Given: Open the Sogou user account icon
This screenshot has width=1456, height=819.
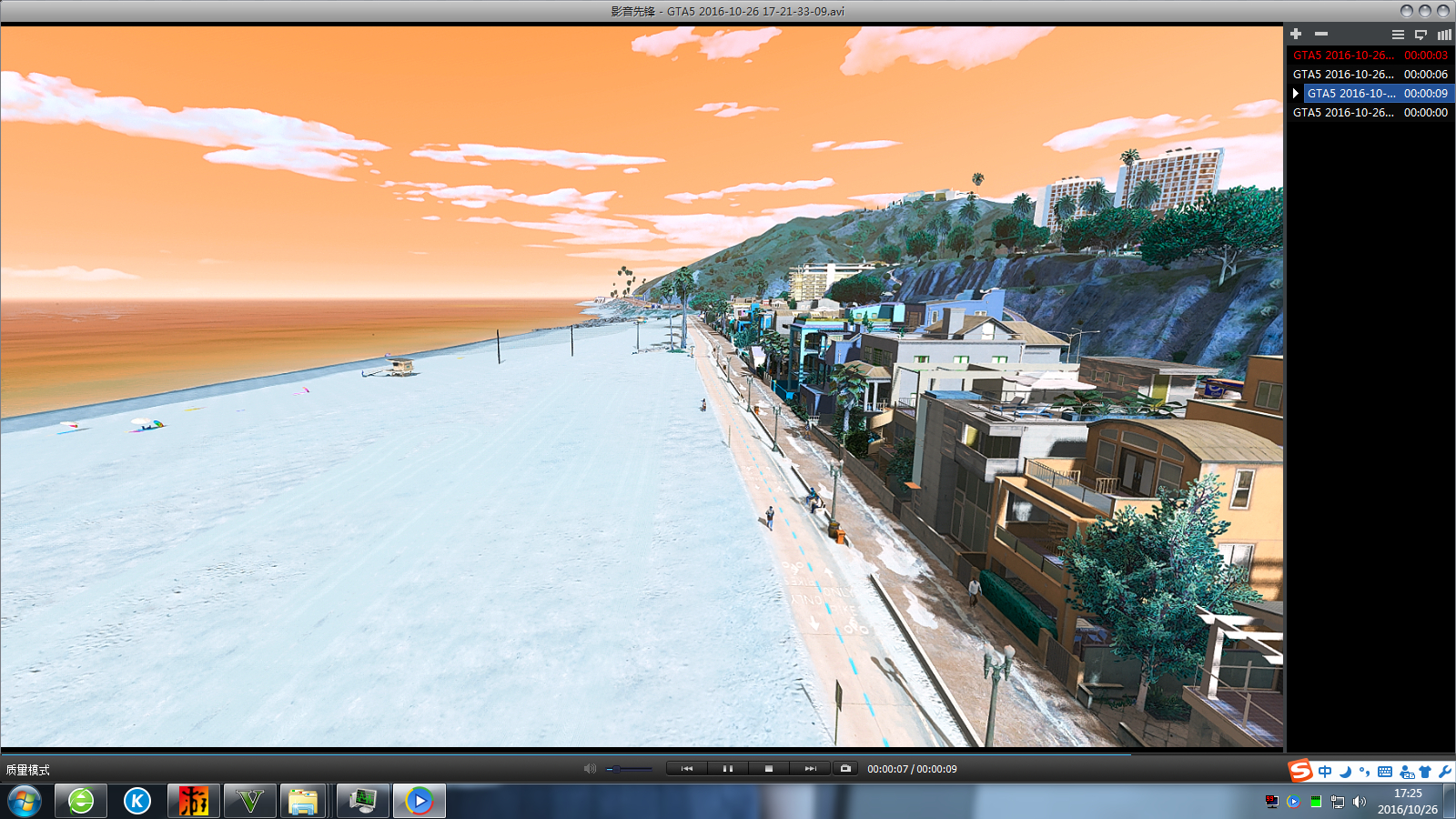Looking at the screenshot, I should pos(1407,772).
